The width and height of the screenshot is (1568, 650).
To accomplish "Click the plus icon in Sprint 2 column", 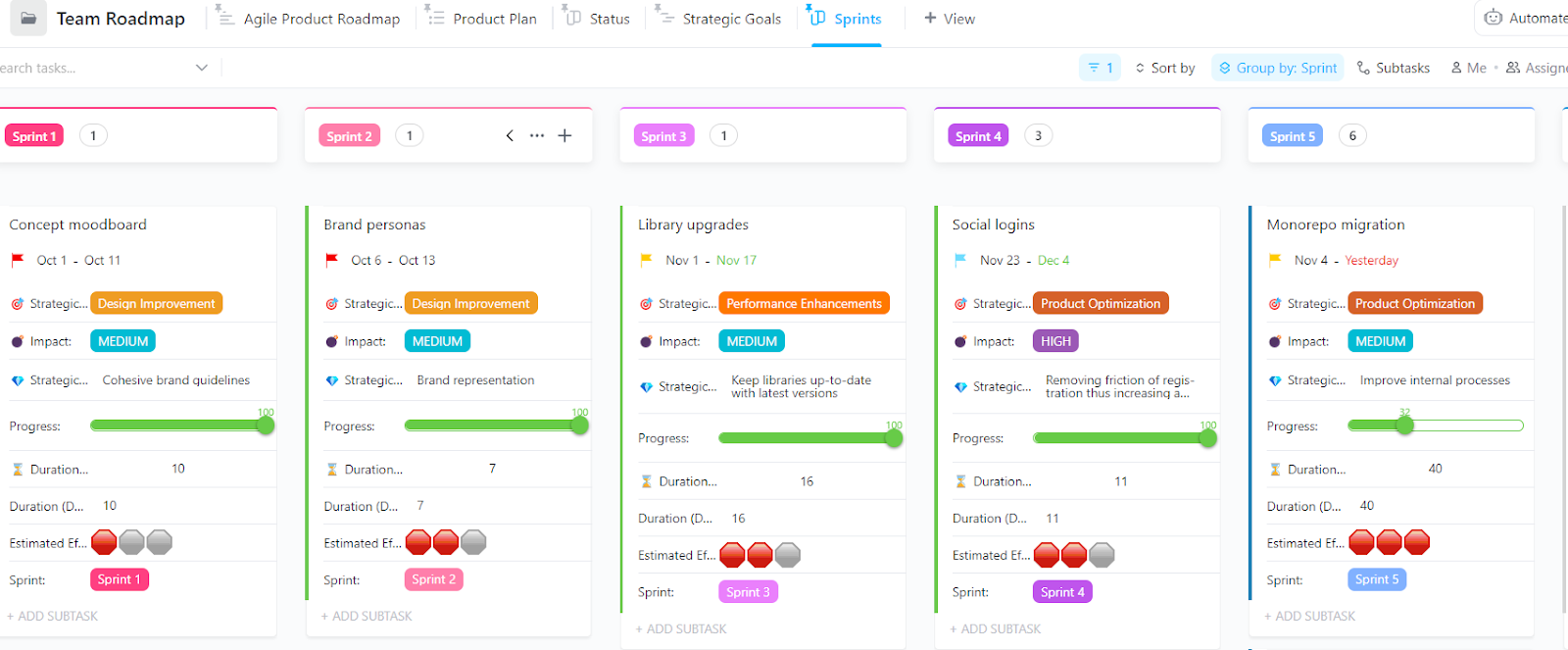I will (x=564, y=135).
